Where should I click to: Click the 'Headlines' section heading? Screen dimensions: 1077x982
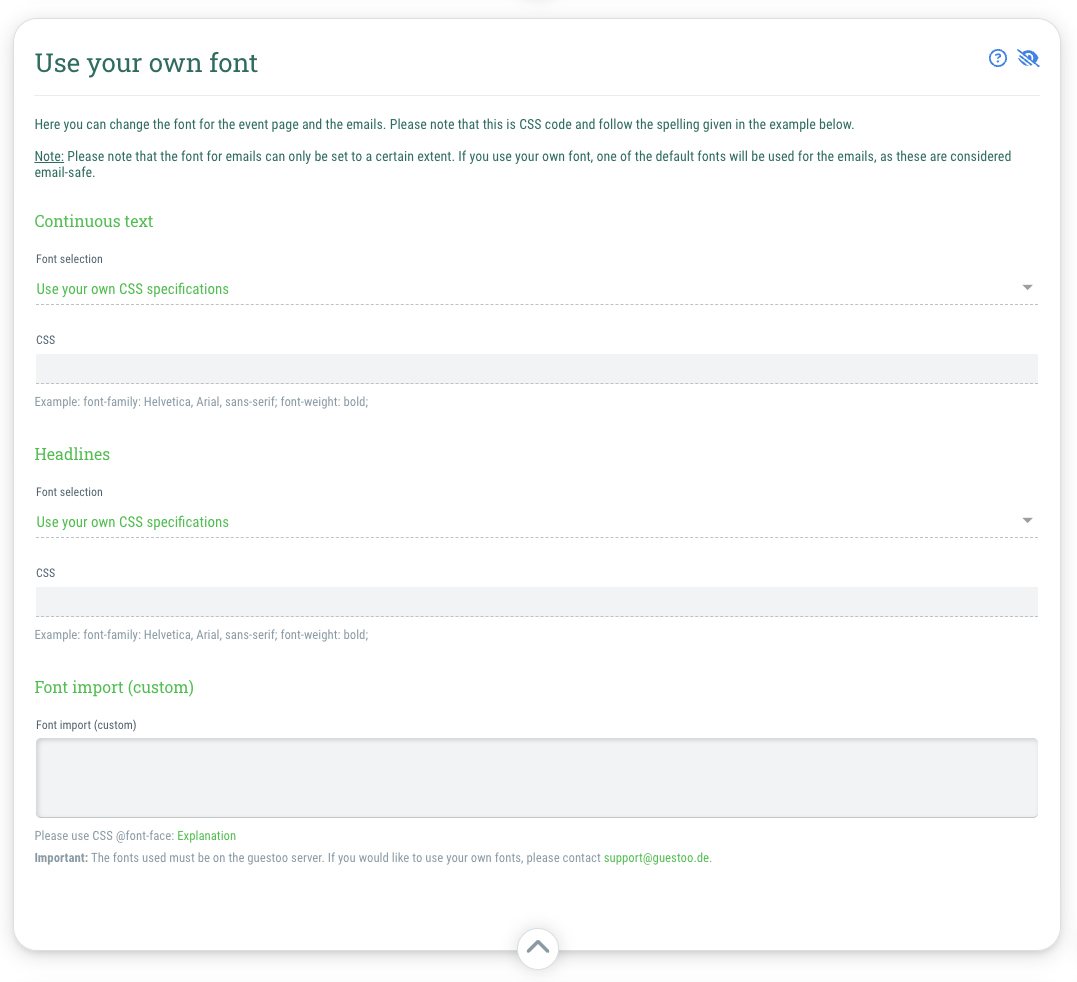tap(72, 454)
